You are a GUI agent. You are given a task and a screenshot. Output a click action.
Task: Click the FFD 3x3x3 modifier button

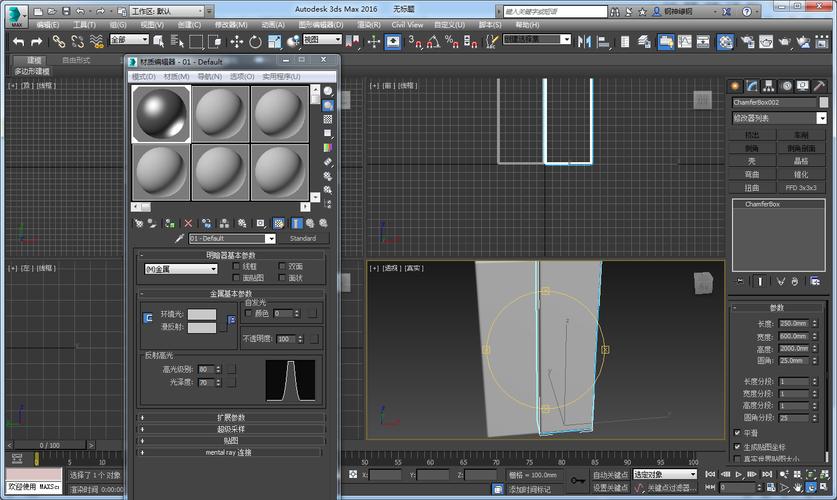point(801,187)
